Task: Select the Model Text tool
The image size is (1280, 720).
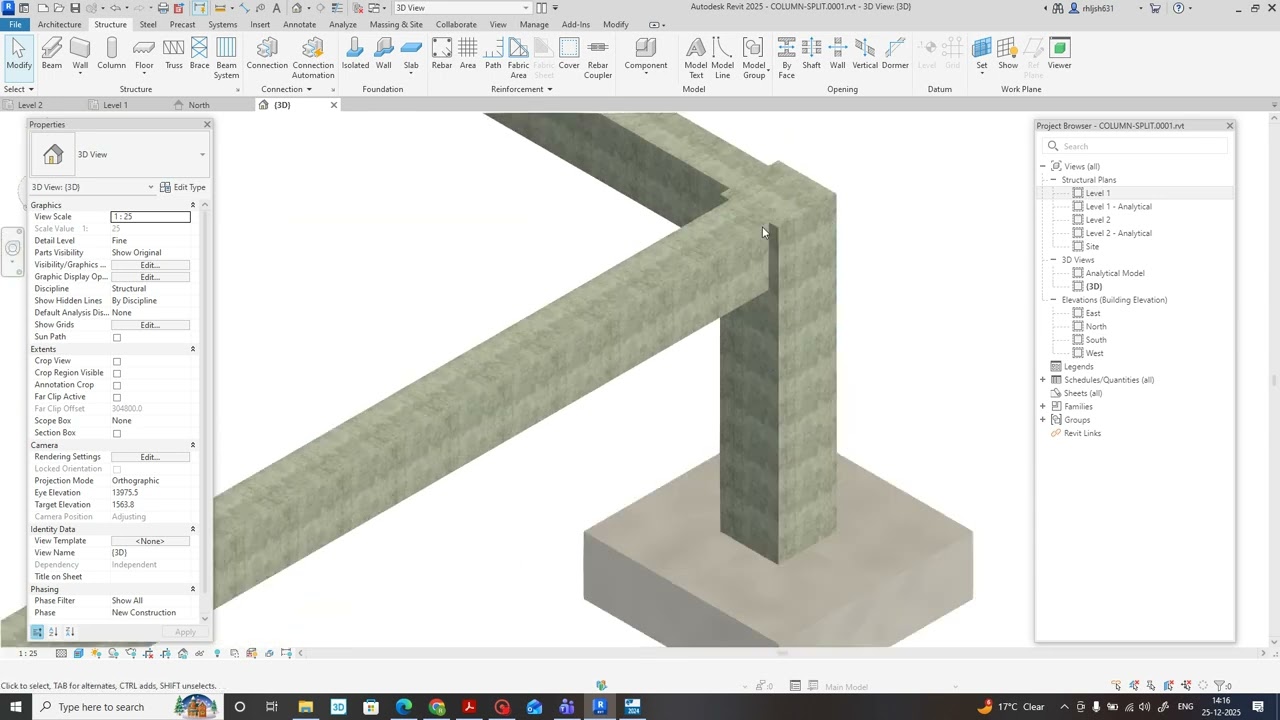Action: [696, 58]
